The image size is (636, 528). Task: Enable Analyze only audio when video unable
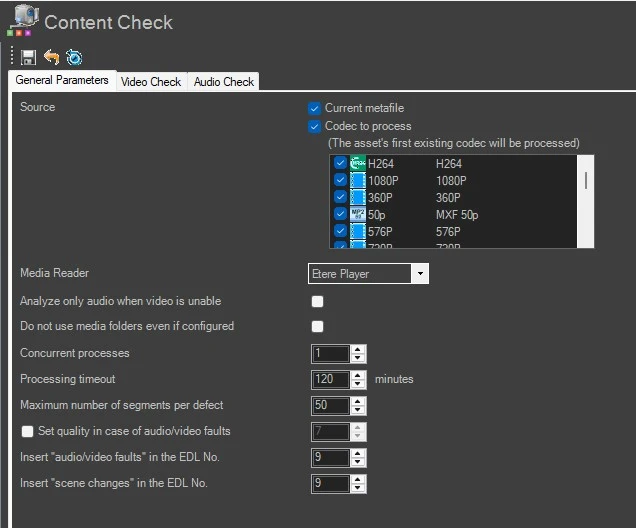click(317, 301)
